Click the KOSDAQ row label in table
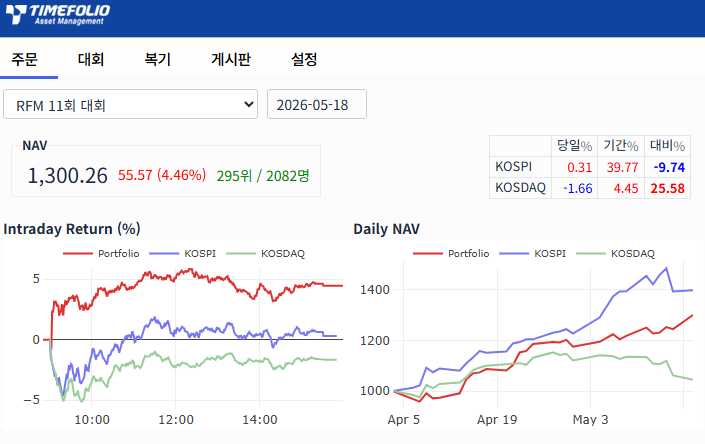705x444 pixels. coord(520,187)
